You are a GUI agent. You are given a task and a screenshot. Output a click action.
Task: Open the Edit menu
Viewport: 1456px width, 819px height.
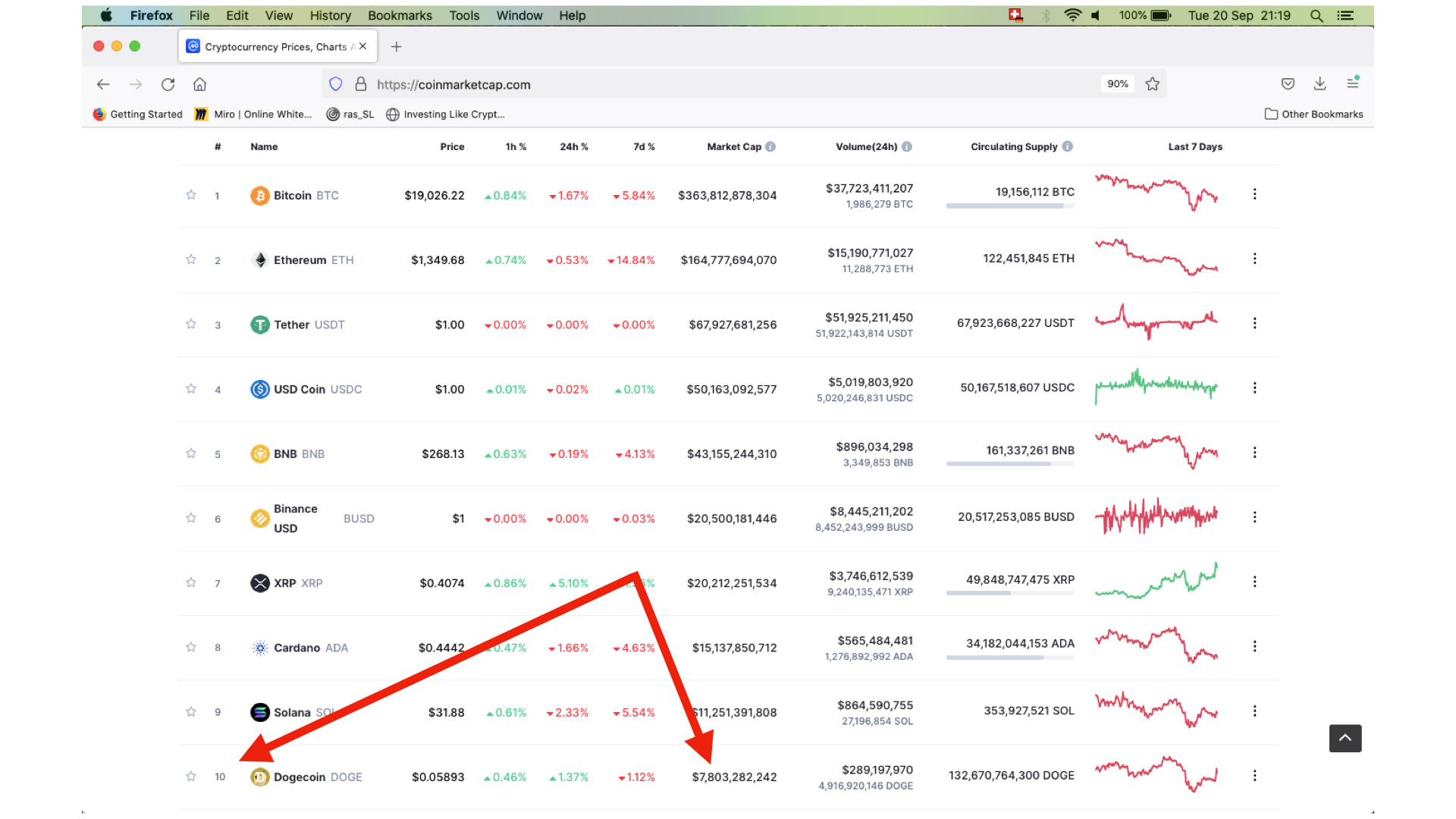tap(237, 15)
